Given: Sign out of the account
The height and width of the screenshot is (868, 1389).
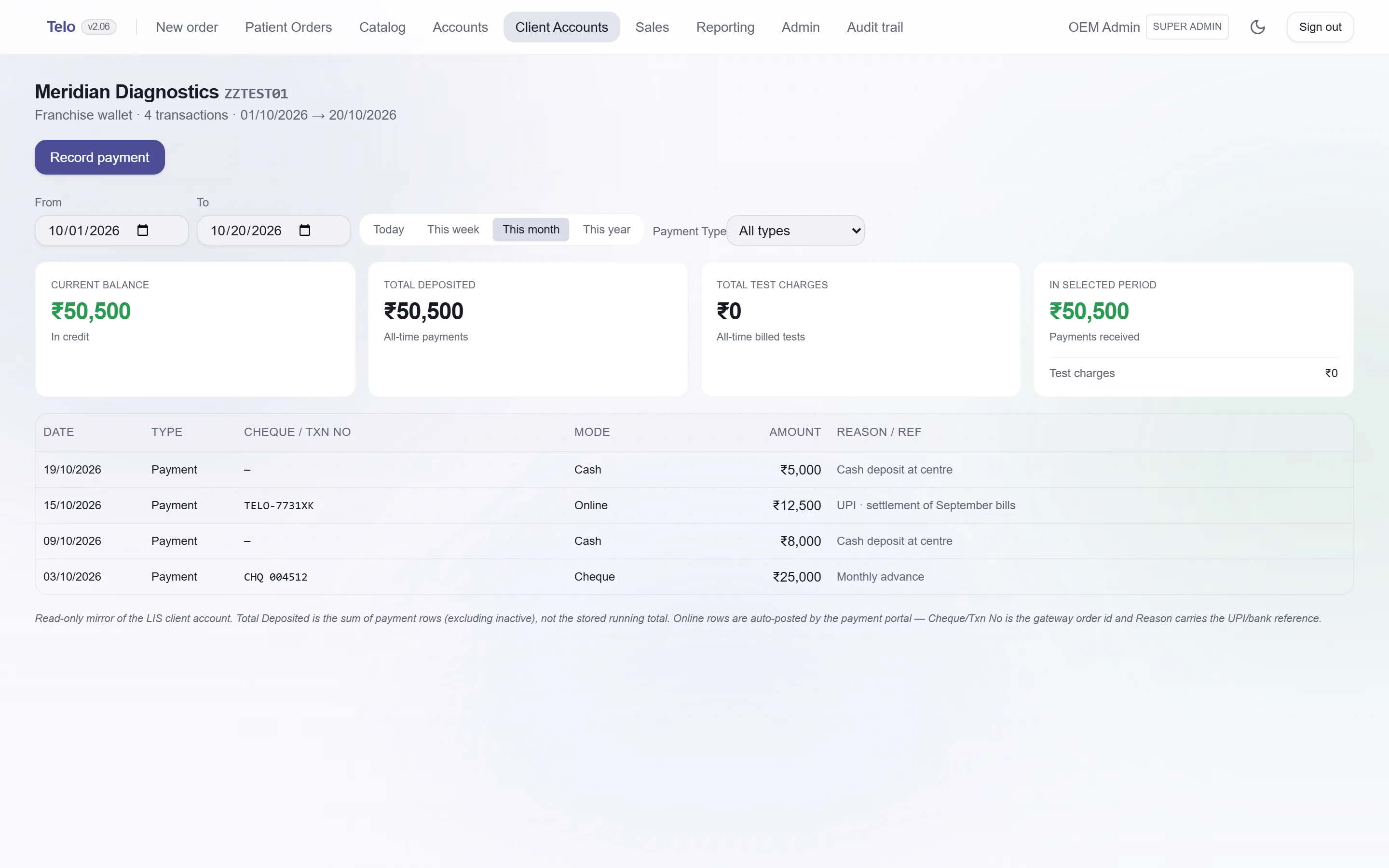Looking at the screenshot, I should [1320, 27].
